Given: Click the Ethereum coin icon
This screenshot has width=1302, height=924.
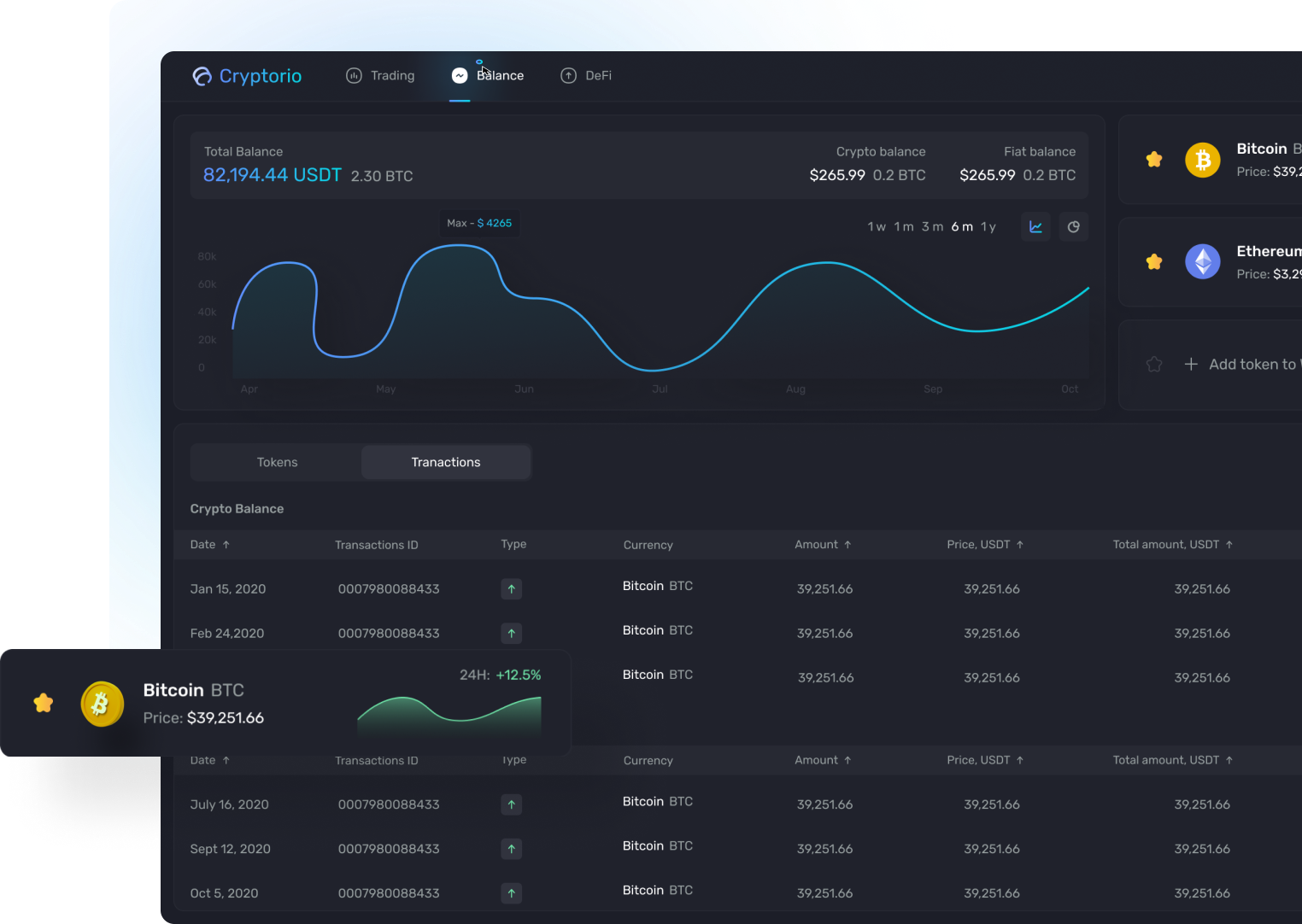Looking at the screenshot, I should [1203, 261].
